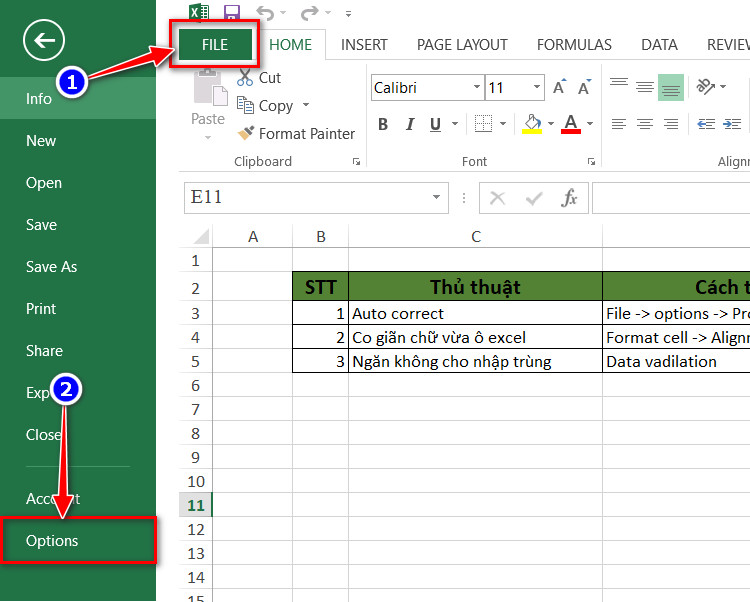Expand the Font Color palette arrow
Screen dimensions: 750x602
[x=590, y=124]
